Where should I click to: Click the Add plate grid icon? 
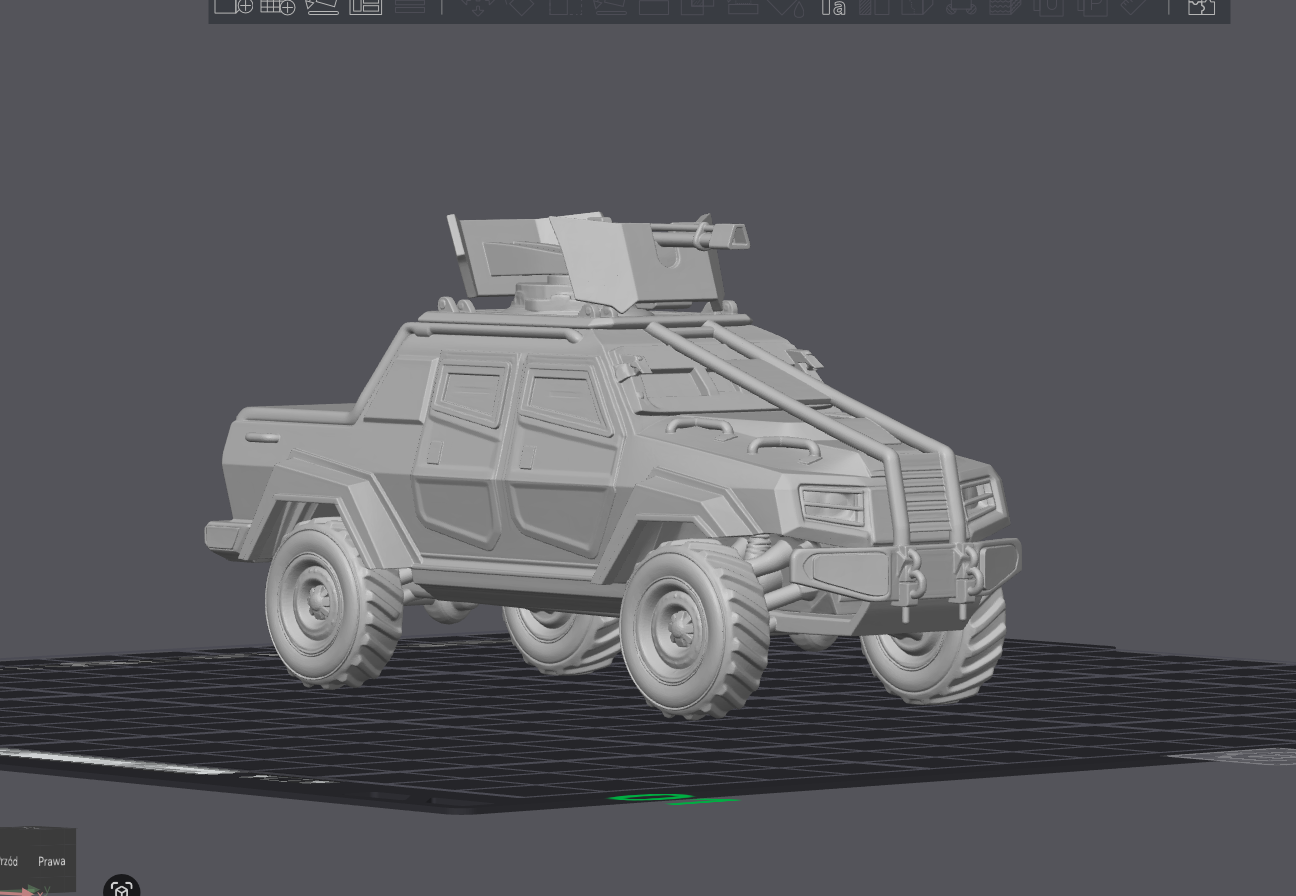coord(278,6)
